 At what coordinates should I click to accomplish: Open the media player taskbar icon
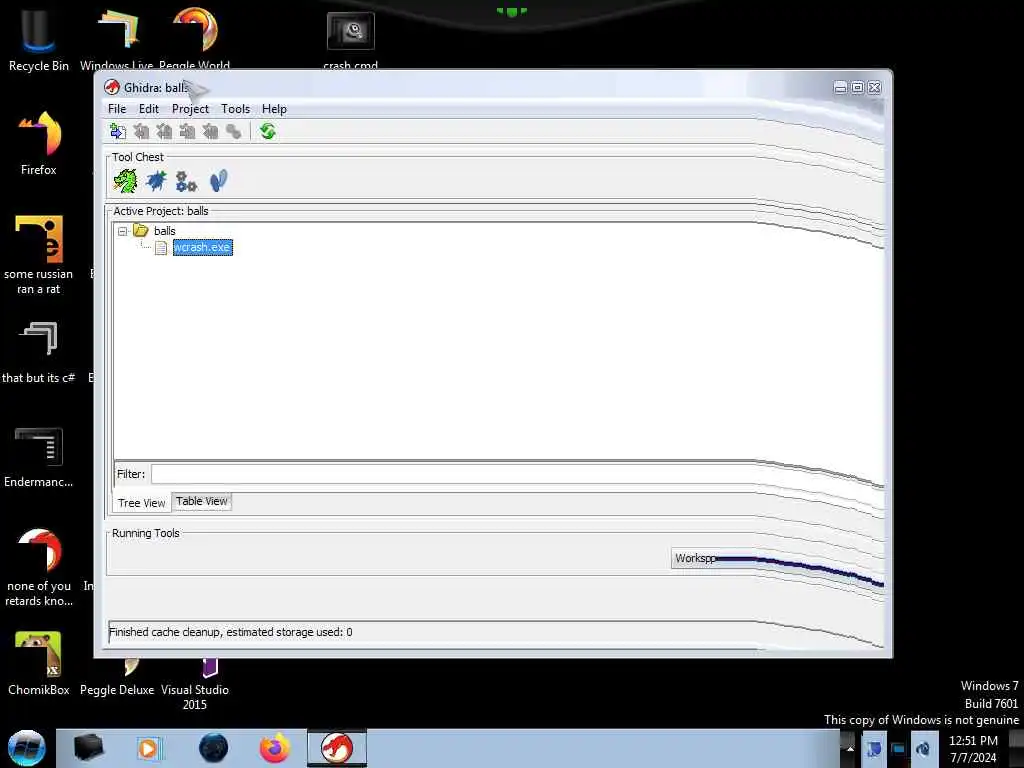coord(149,748)
